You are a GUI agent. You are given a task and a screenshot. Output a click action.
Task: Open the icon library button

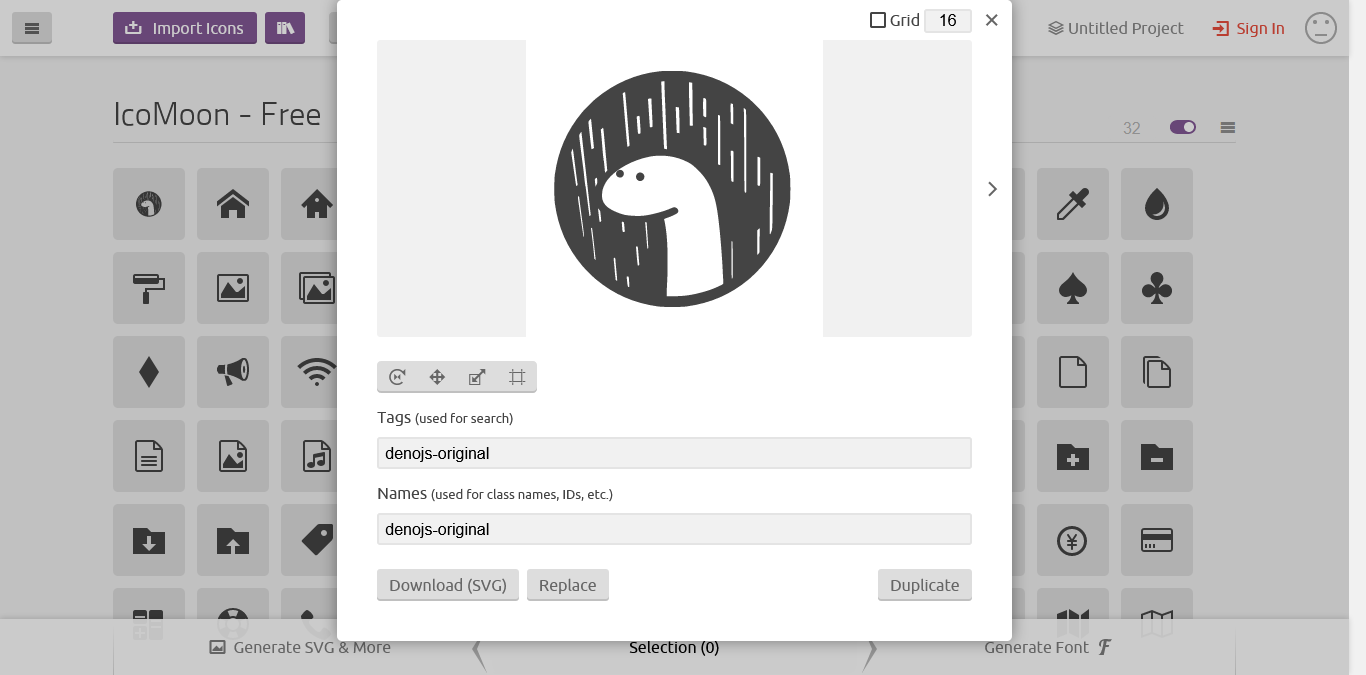tap(285, 28)
